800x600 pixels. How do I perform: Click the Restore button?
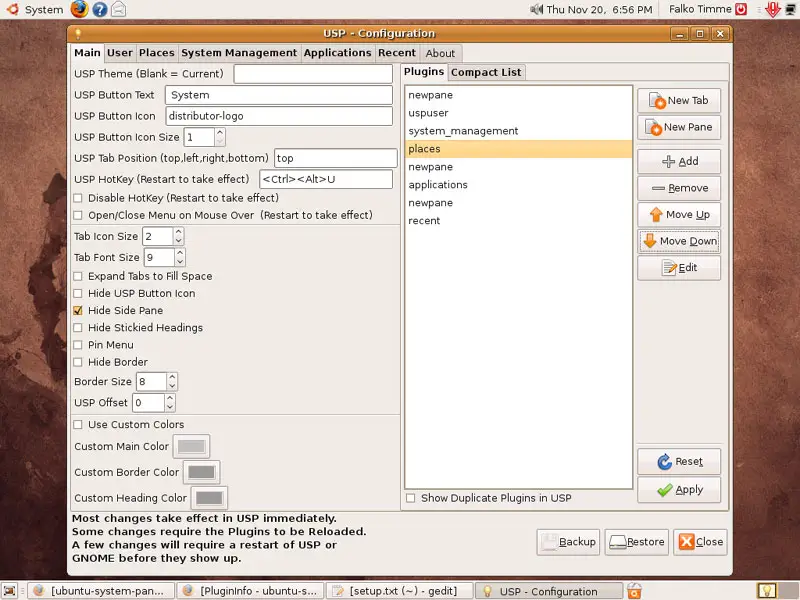pyautogui.click(x=637, y=542)
